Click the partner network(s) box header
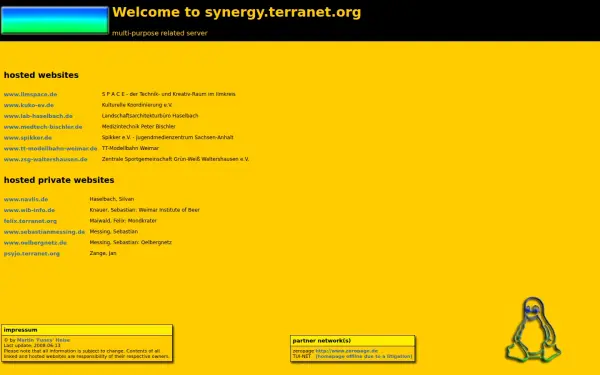 [x=352, y=341]
